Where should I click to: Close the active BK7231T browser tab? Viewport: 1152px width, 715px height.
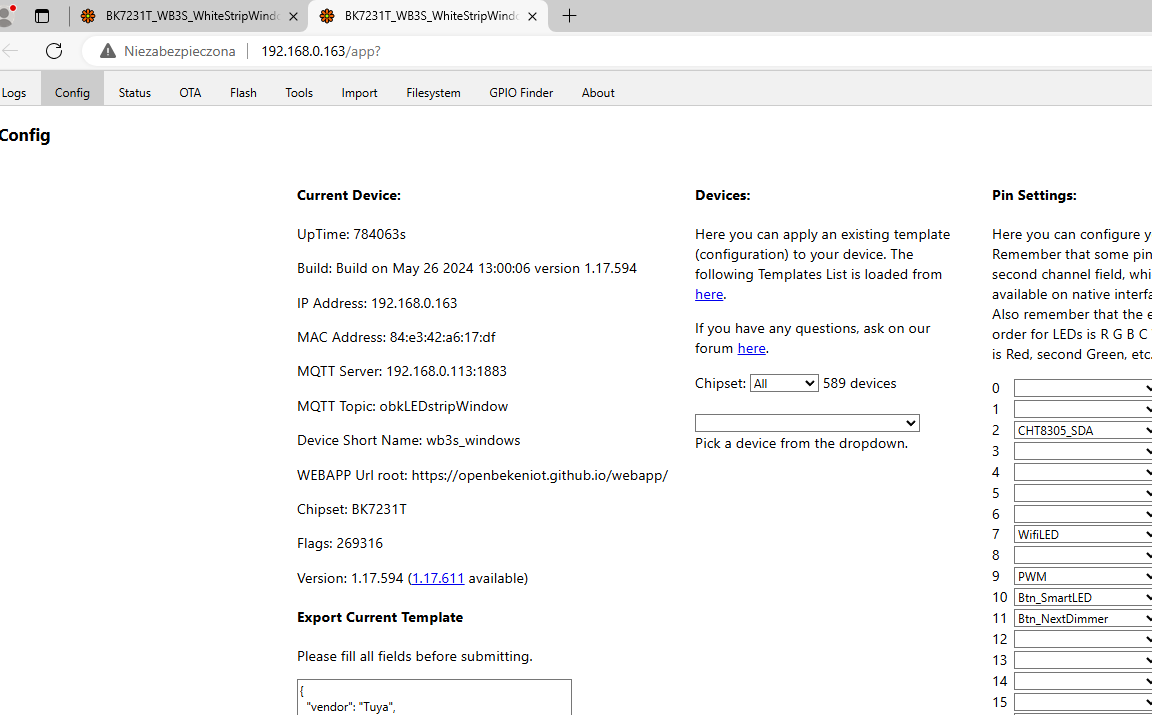[533, 16]
